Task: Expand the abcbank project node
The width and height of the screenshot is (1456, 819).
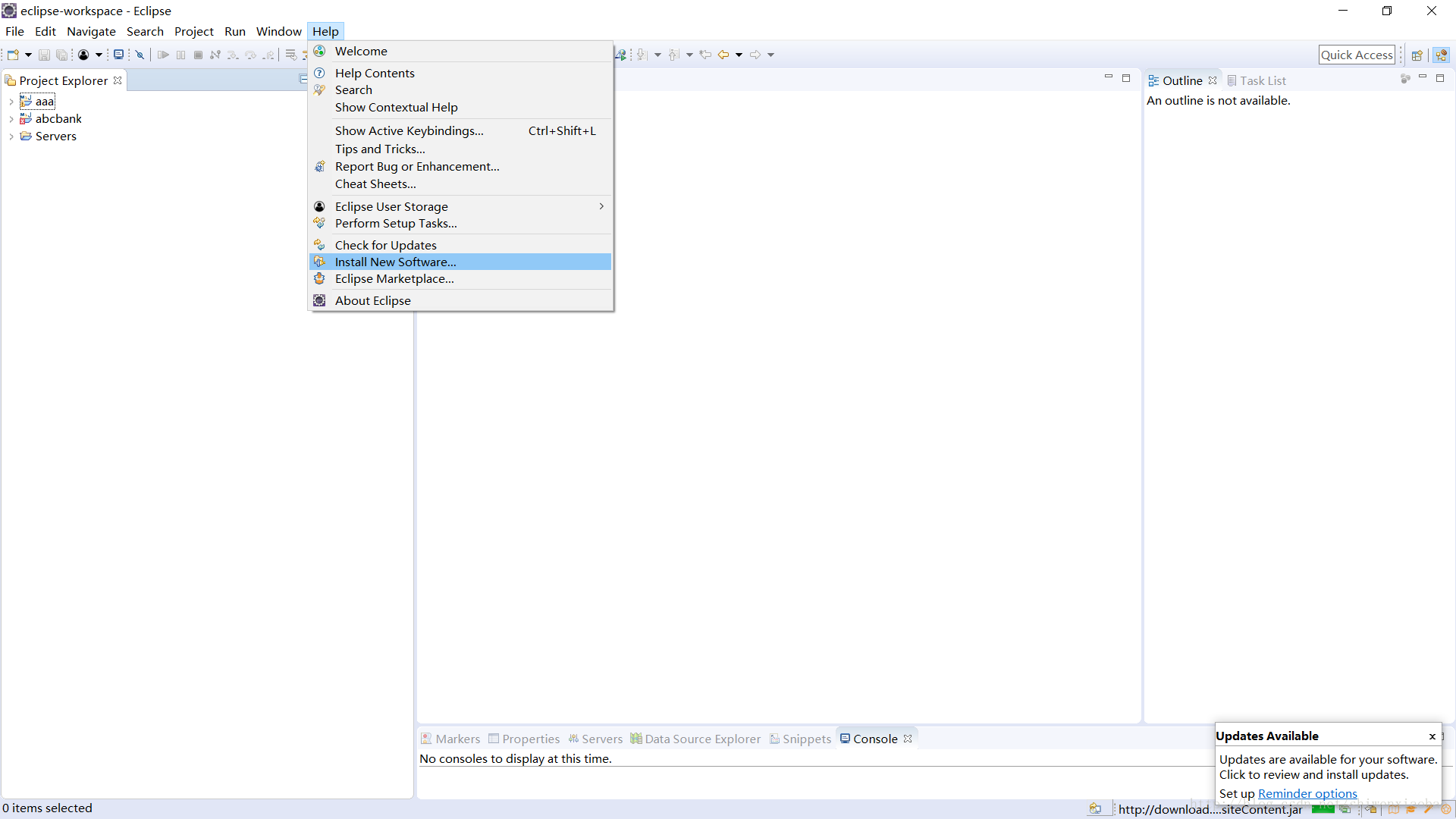Action: coord(11,119)
